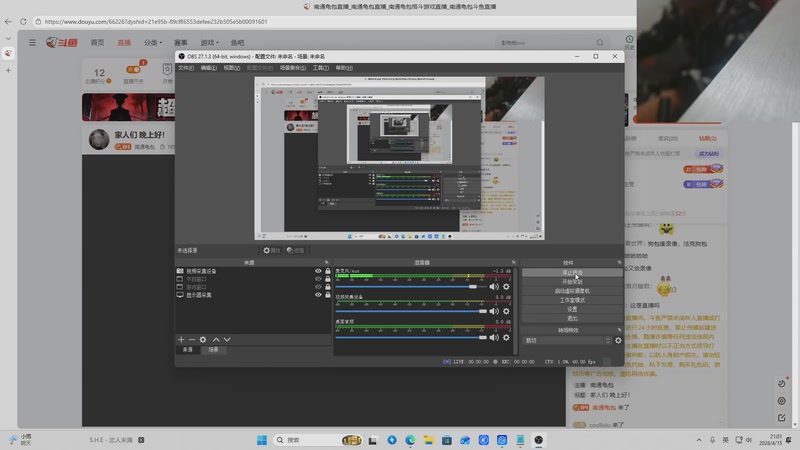
Task: Click the Douyu search magnifier icon
Action: click(x=600, y=43)
